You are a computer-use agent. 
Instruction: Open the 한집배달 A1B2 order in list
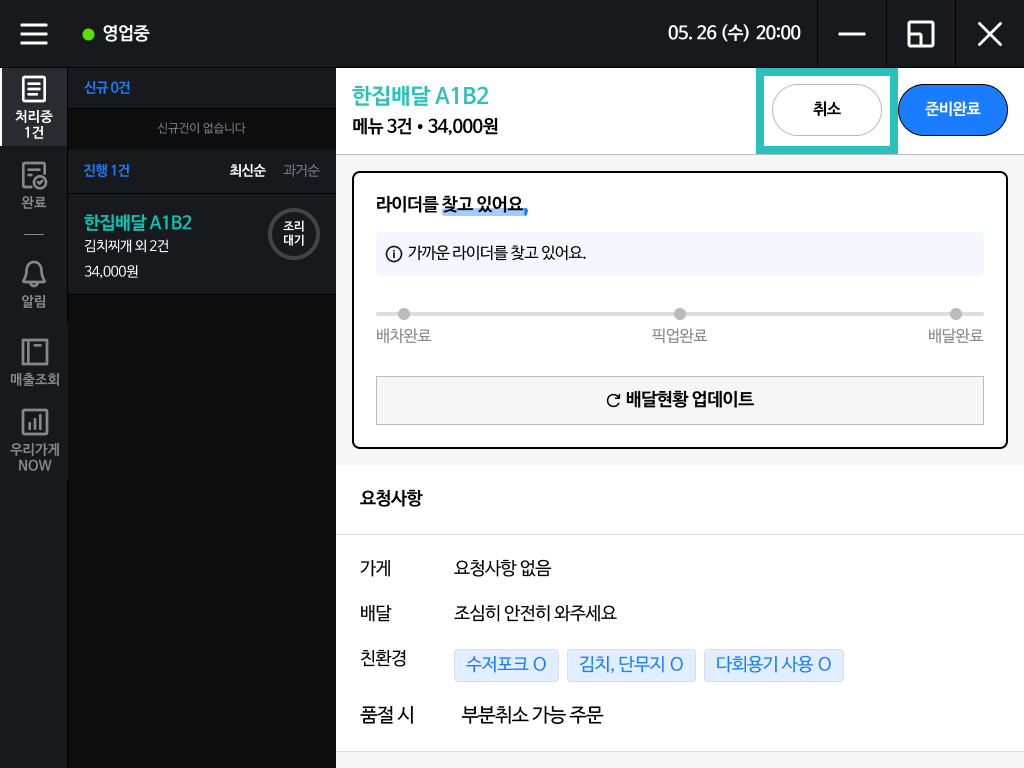pos(202,244)
